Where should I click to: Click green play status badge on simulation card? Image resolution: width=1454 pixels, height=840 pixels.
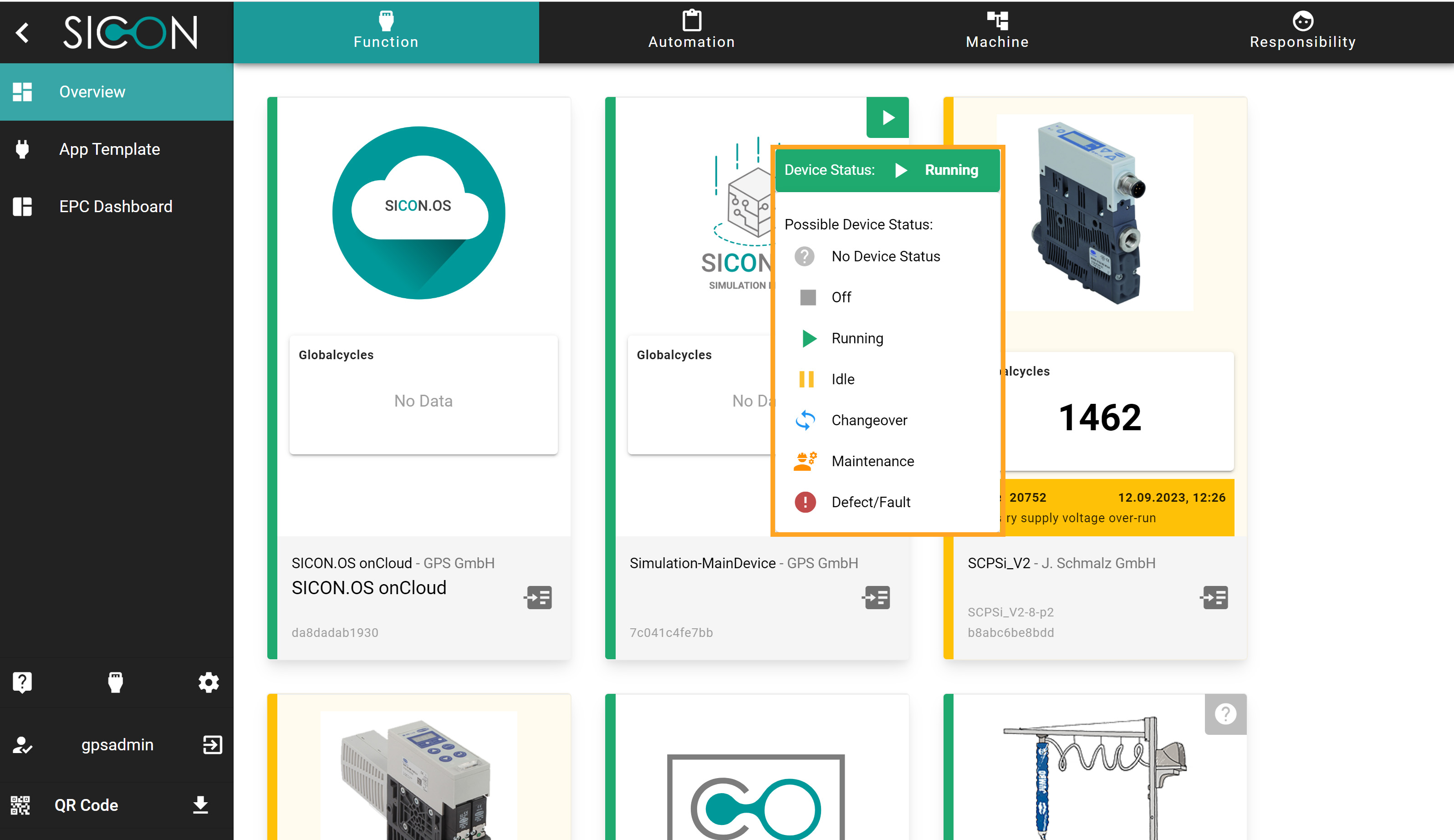pyautogui.click(x=888, y=118)
